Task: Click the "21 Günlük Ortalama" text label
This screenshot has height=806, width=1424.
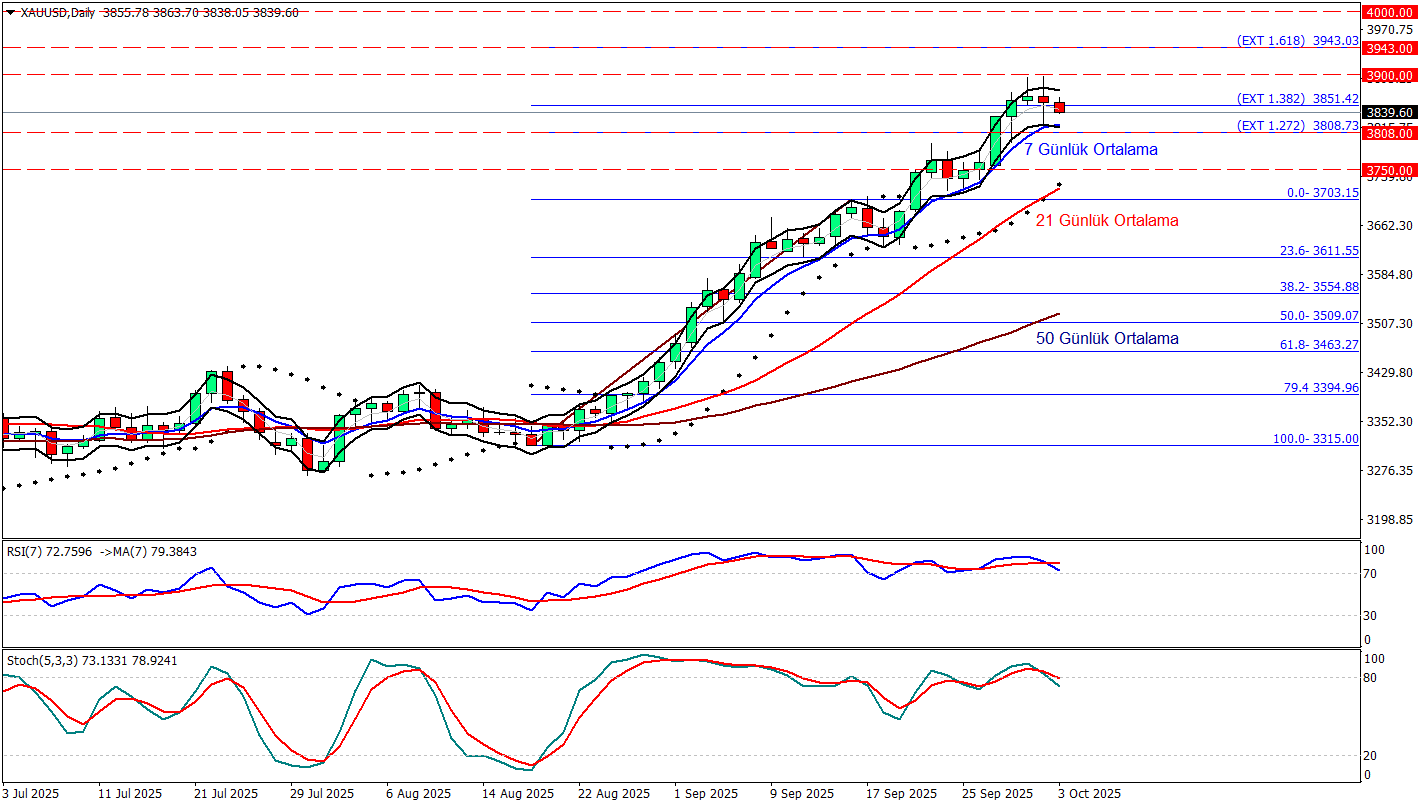Action: 1106,220
